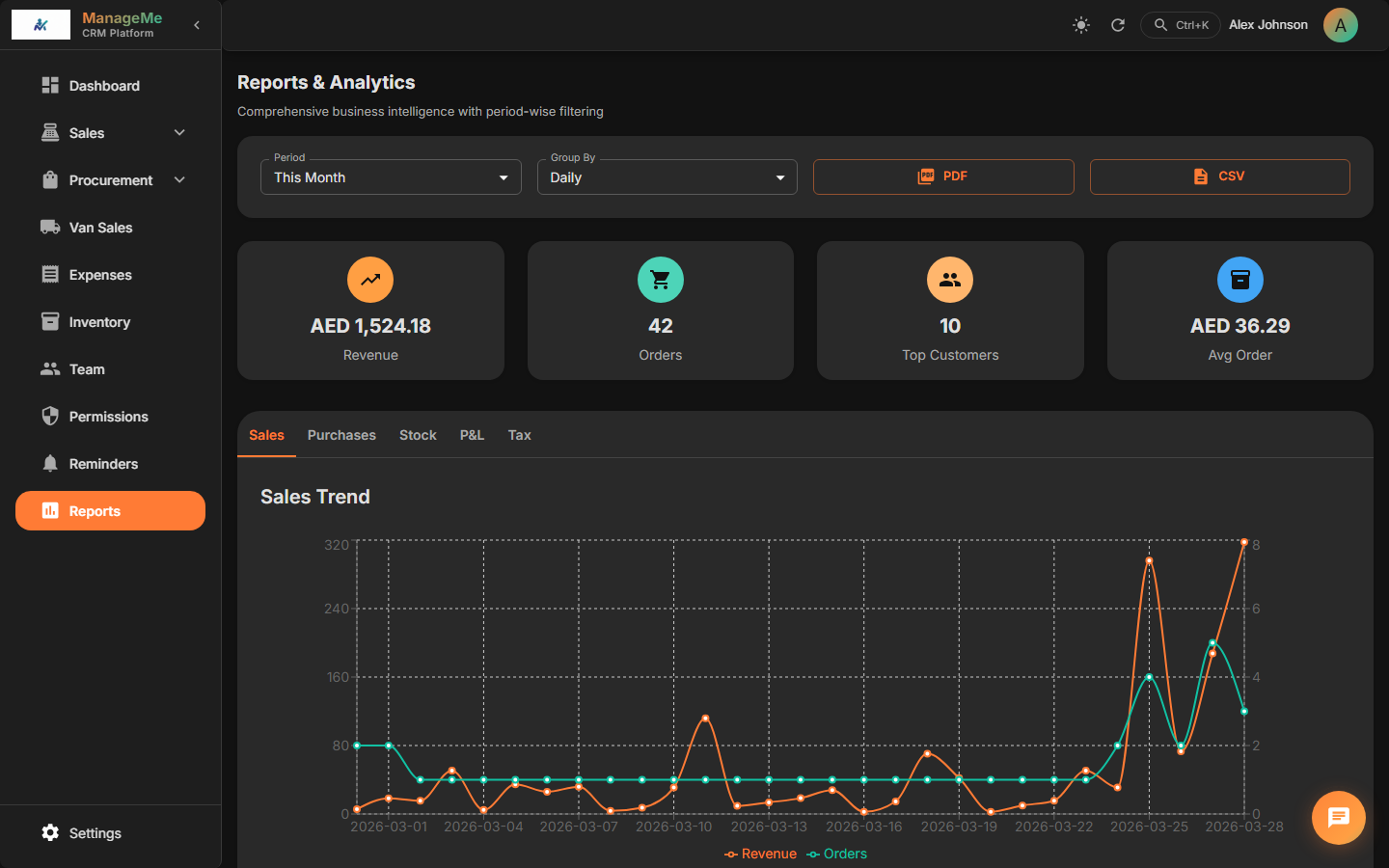Open the Period dropdown
Screen dimensions: 1389x868
point(391,177)
